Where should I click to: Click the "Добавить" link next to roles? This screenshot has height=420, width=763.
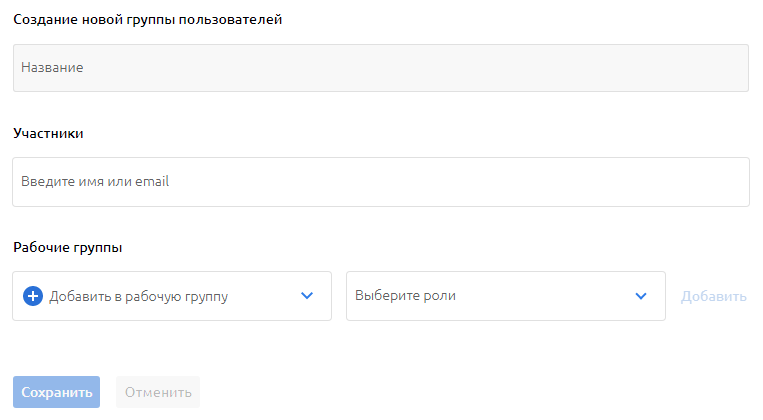714,296
